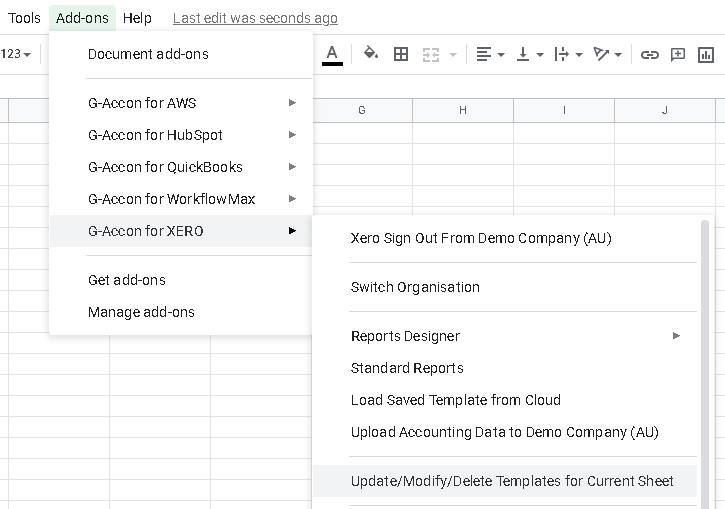Select column J header
The image size is (725, 509).
coord(665,110)
